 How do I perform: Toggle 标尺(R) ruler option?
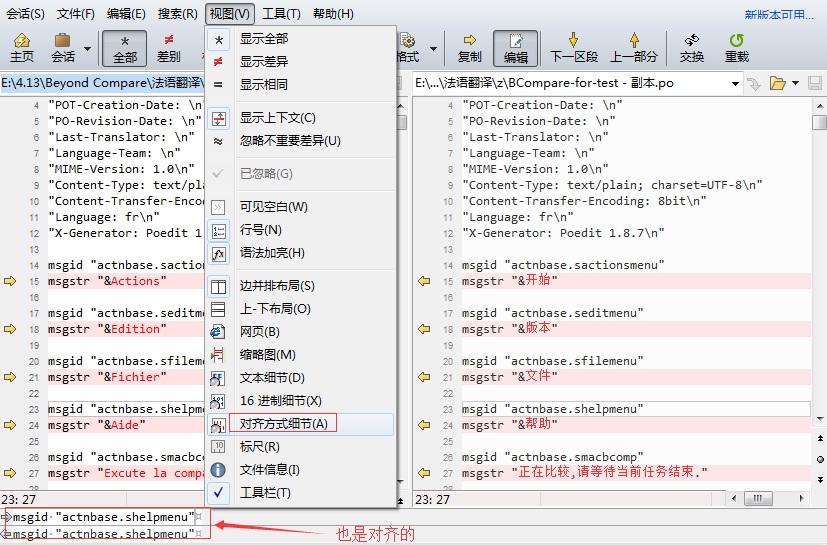(301, 446)
